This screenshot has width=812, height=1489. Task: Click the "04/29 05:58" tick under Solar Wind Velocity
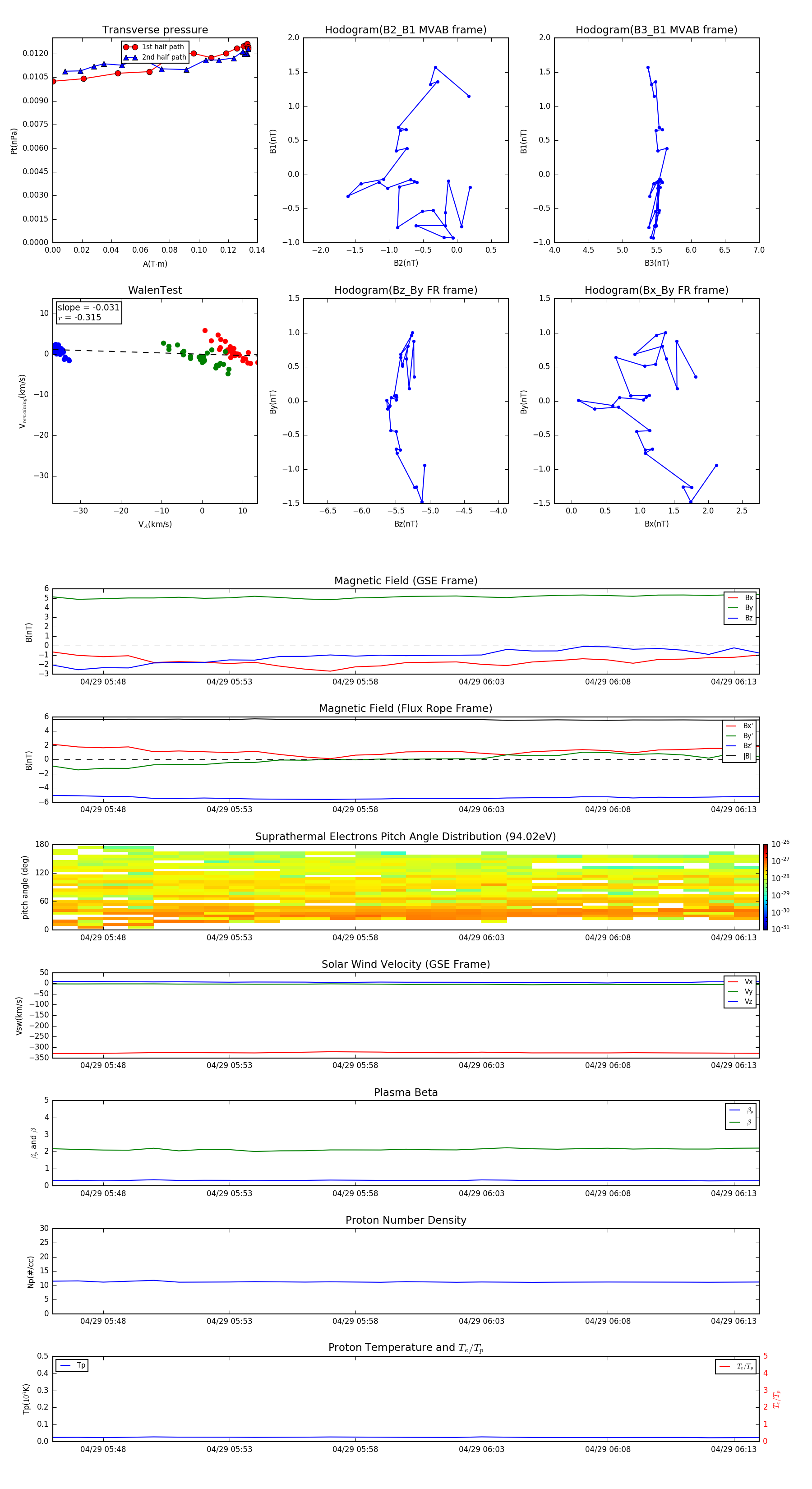point(355,1065)
